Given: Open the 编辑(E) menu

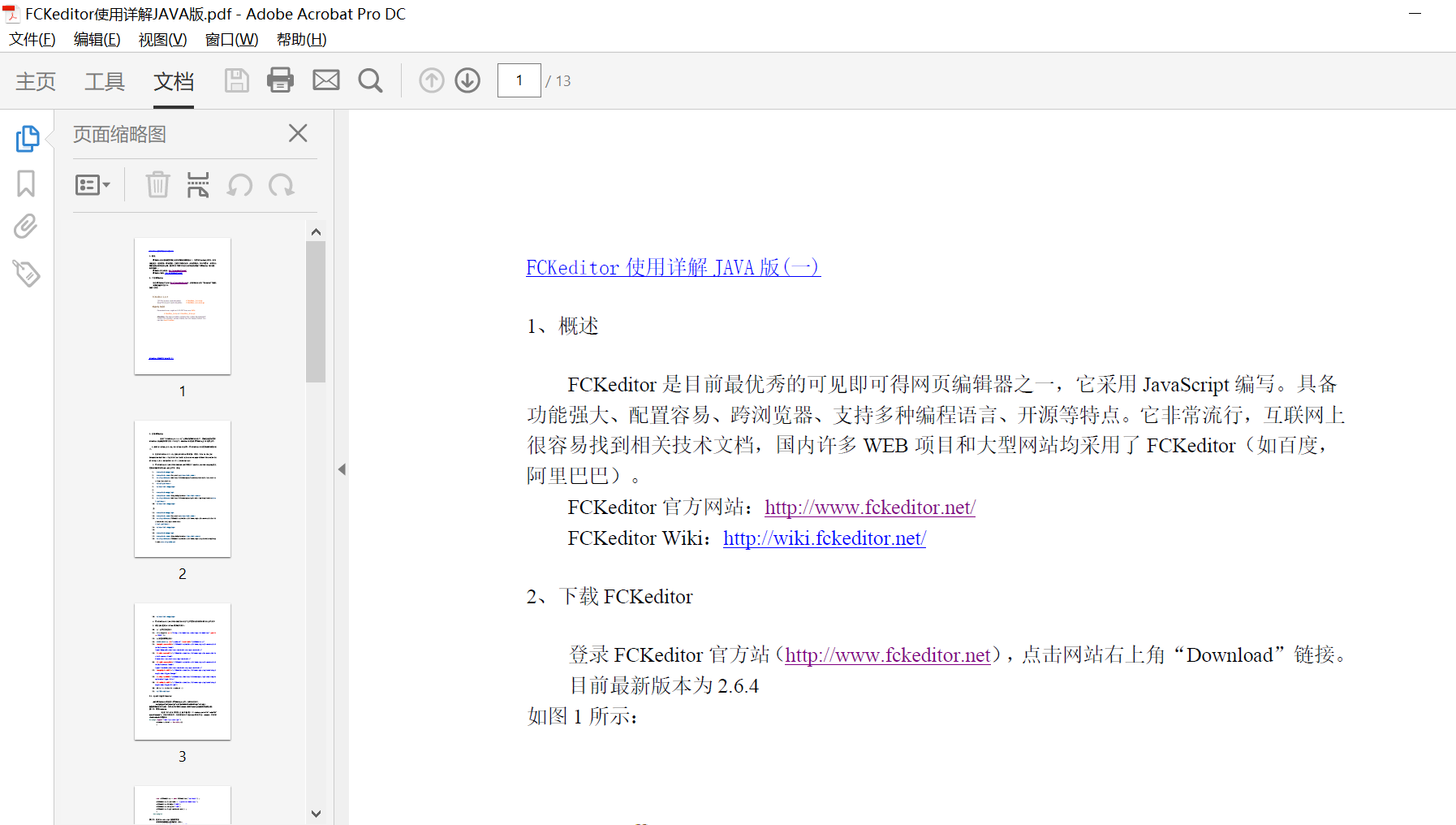Looking at the screenshot, I should [x=97, y=39].
